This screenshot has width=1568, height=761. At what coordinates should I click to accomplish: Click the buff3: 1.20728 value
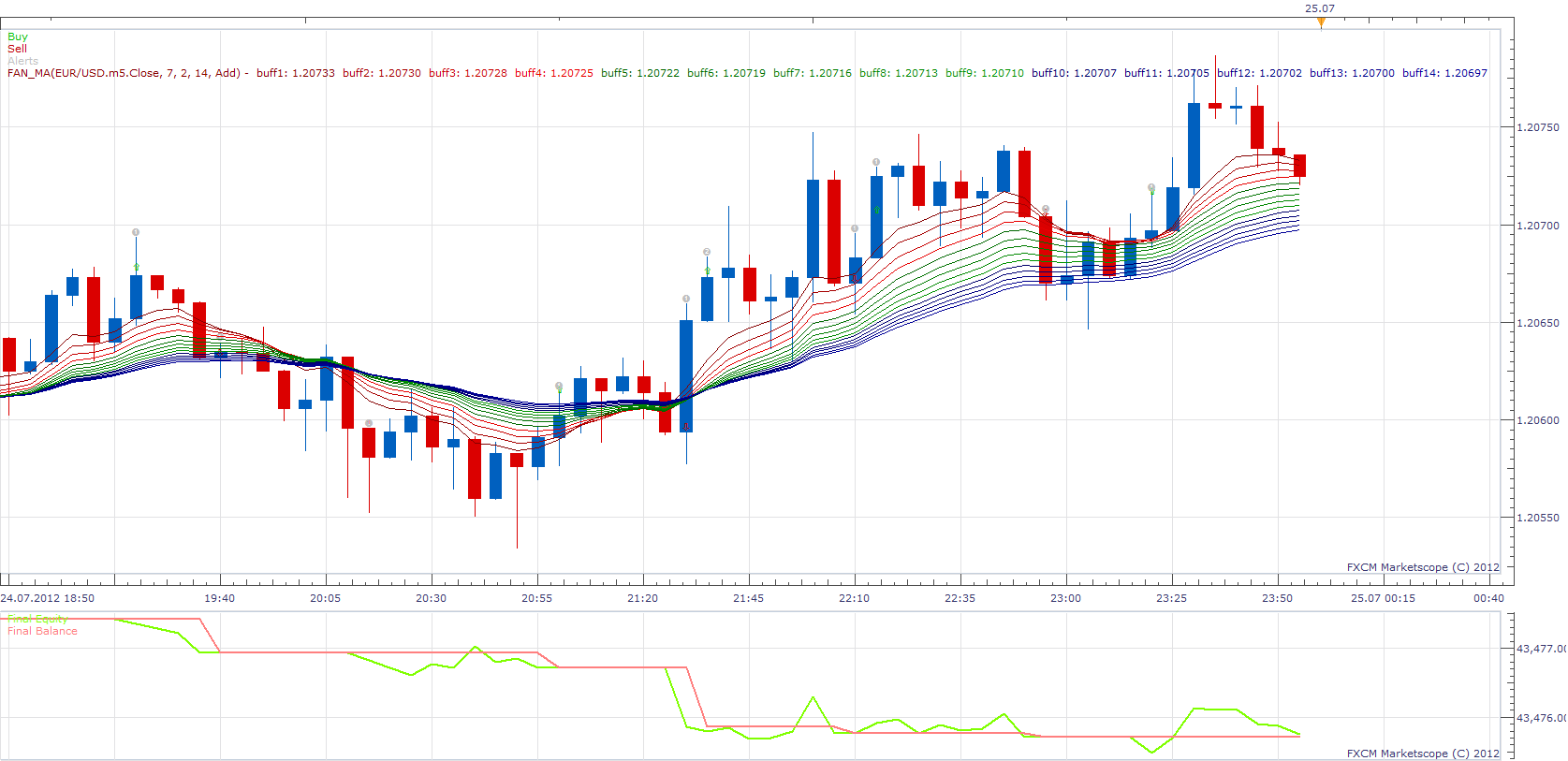point(468,73)
